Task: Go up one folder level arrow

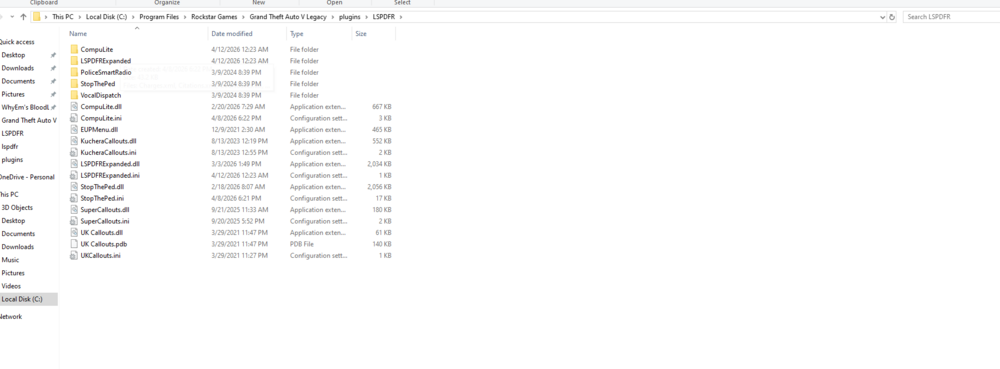Action: coord(24,17)
